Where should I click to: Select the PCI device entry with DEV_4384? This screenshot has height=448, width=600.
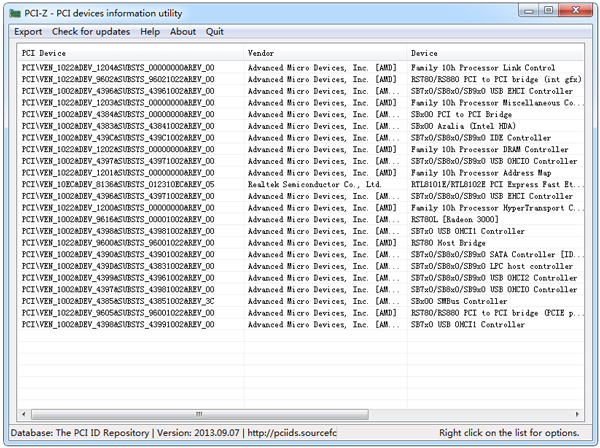(x=118, y=114)
